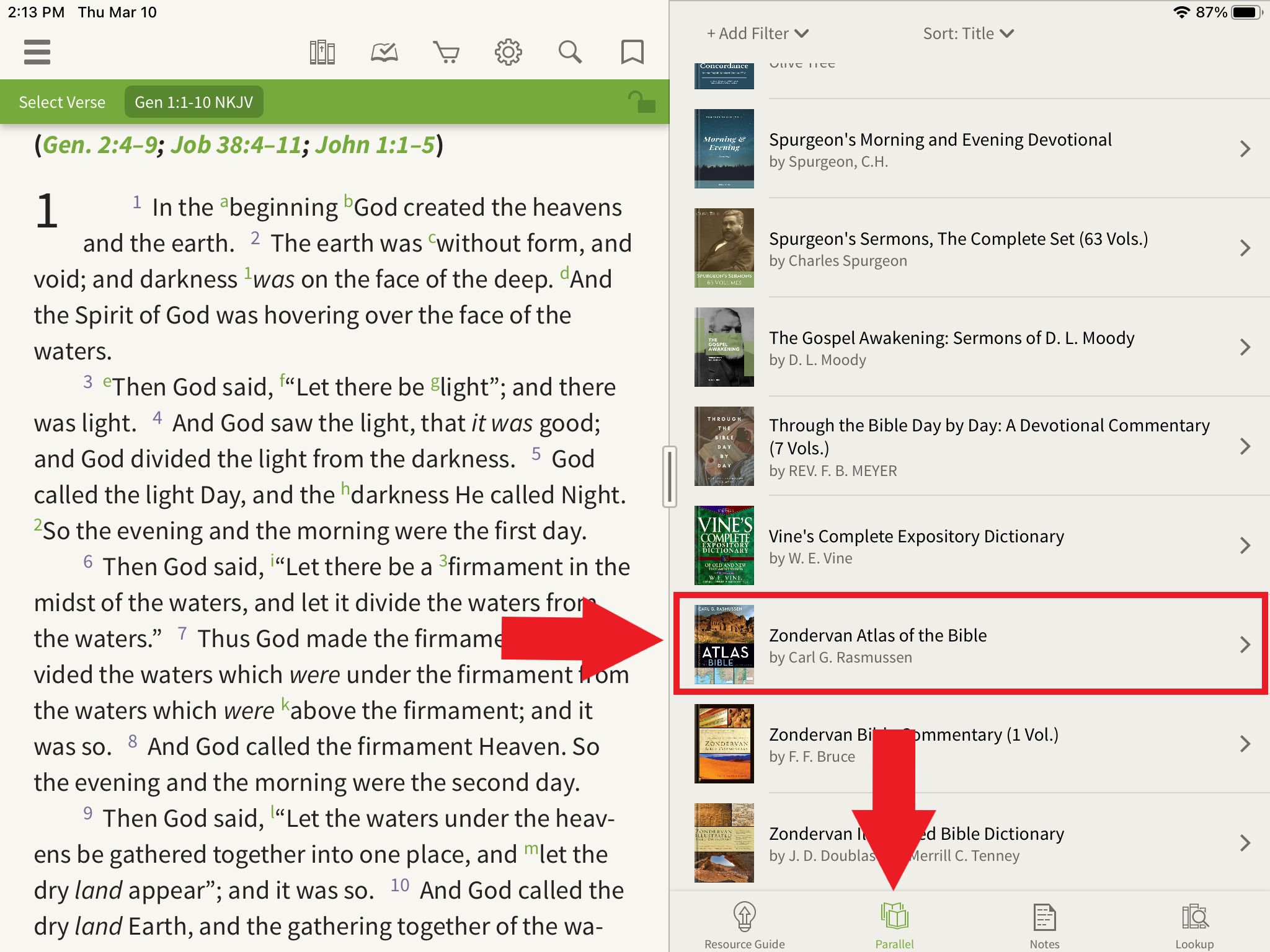Expand Zondervan Atlas of the Bible chevron
Screen dimensions: 1270x952
coord(1245,645)
